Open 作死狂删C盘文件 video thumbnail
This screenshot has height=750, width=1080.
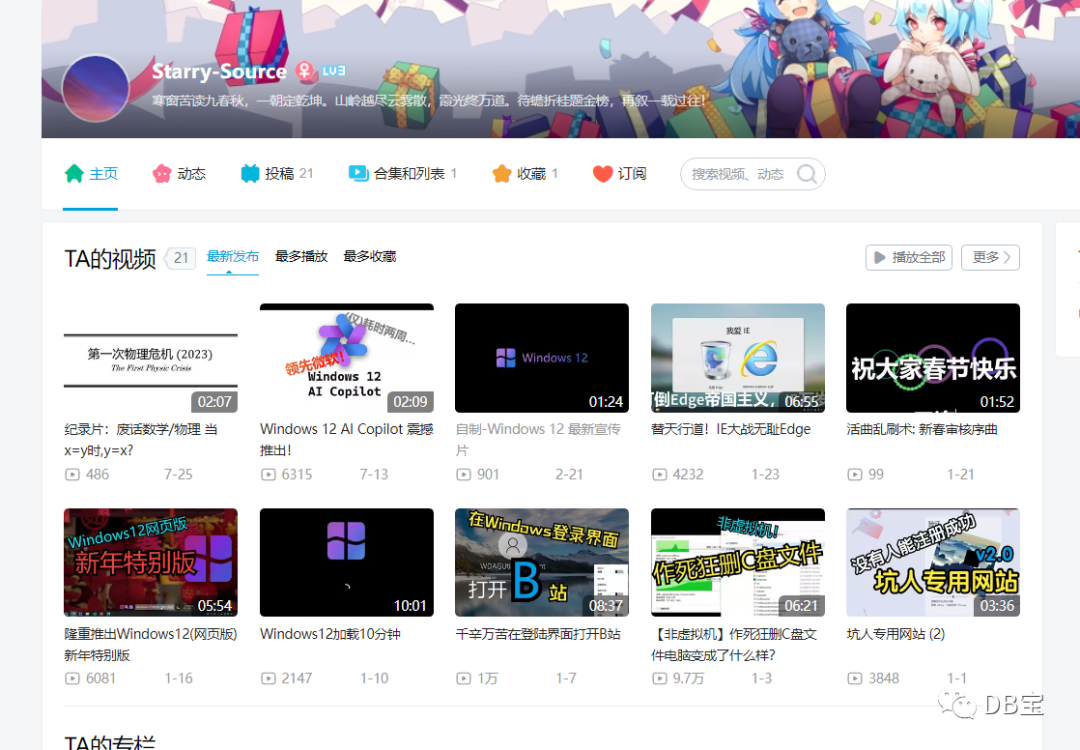pyautogui.click(x=738, y=563)
